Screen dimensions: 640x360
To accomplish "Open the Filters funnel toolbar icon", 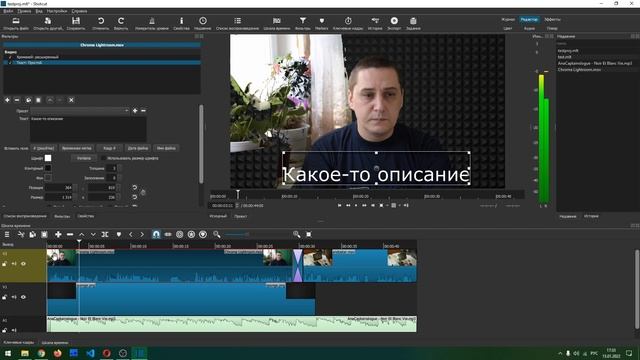I will [x=302, y=21].
